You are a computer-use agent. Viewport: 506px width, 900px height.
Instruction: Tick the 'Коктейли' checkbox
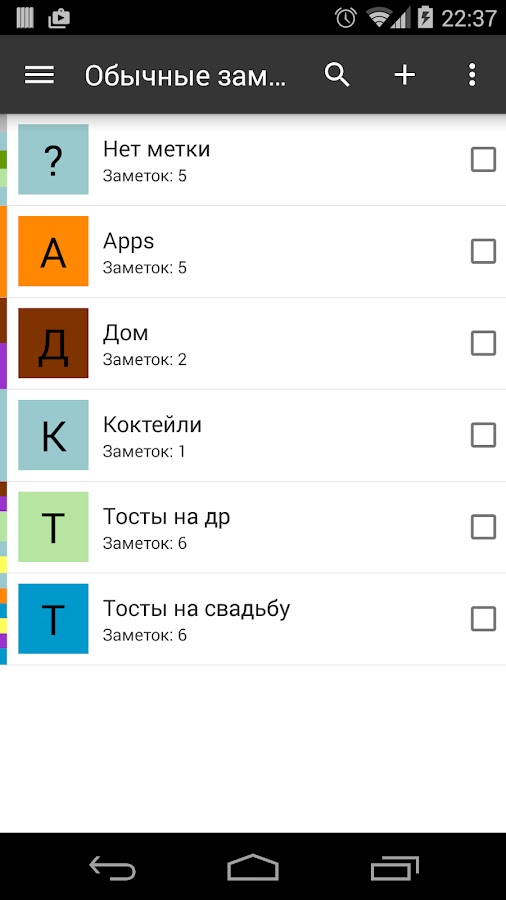[483, 435]
